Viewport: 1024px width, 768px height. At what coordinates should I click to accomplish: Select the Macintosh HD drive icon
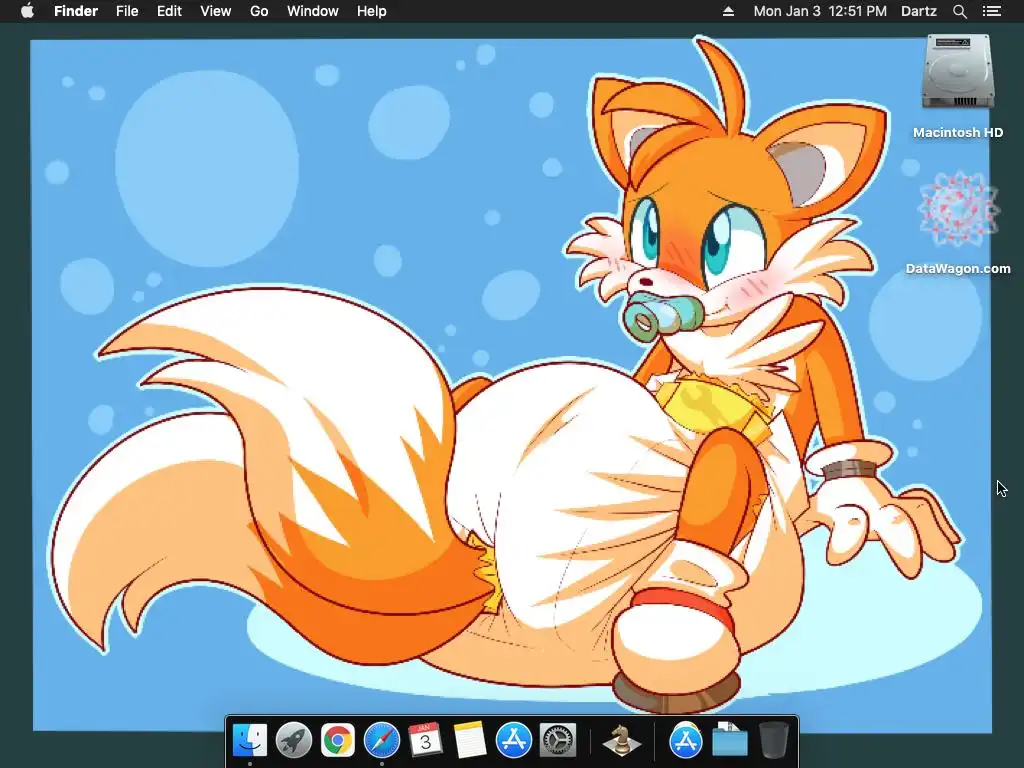958,72
